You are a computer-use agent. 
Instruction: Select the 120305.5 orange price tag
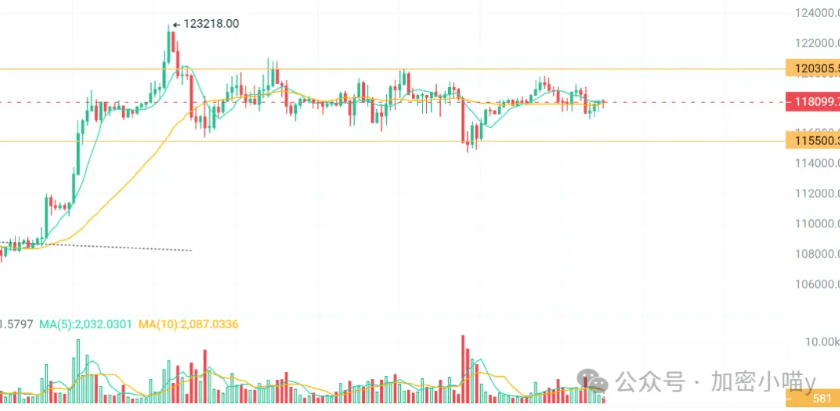(813, 69)
